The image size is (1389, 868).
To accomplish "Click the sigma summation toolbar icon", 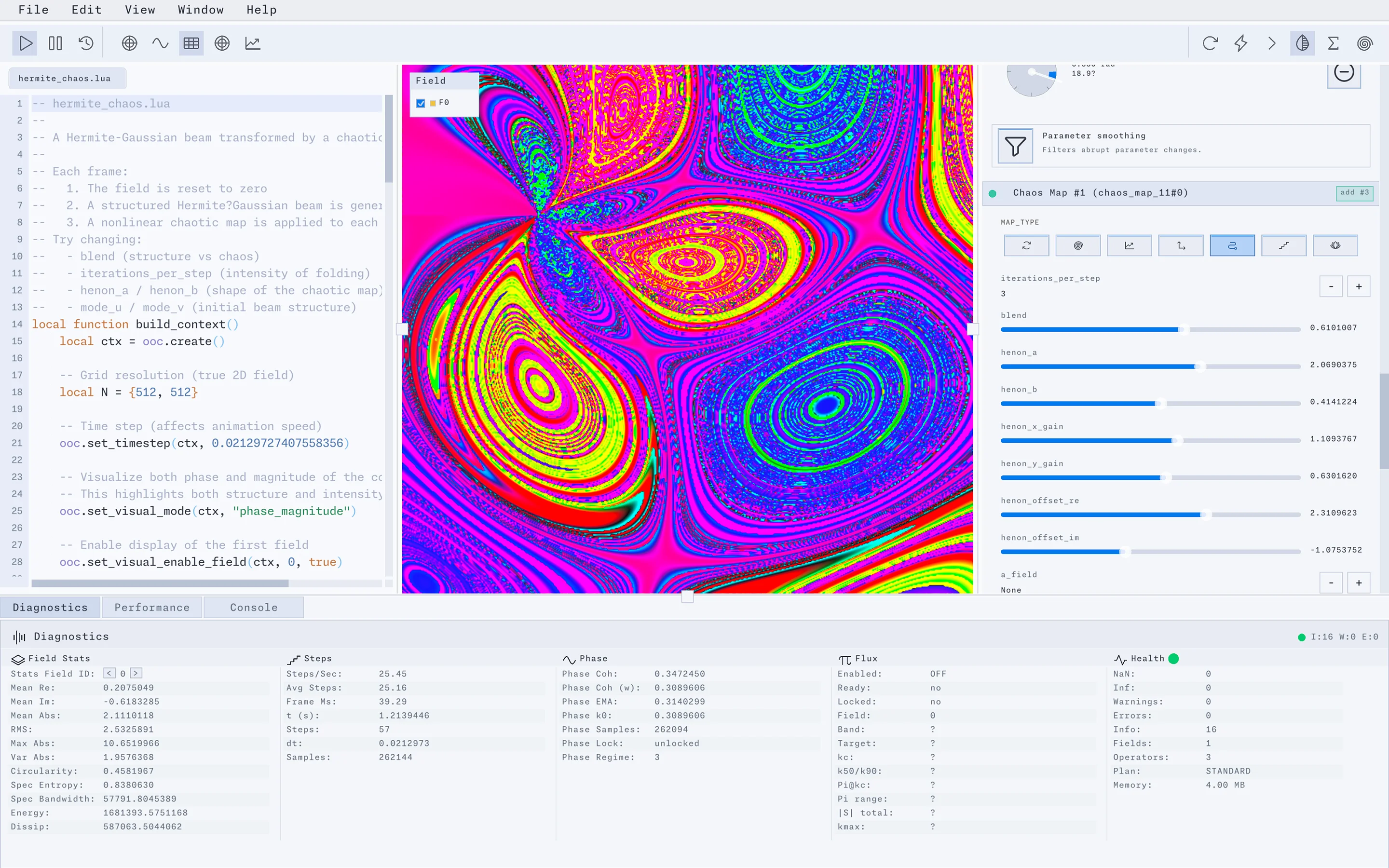I will click(x=1334, y=43).
